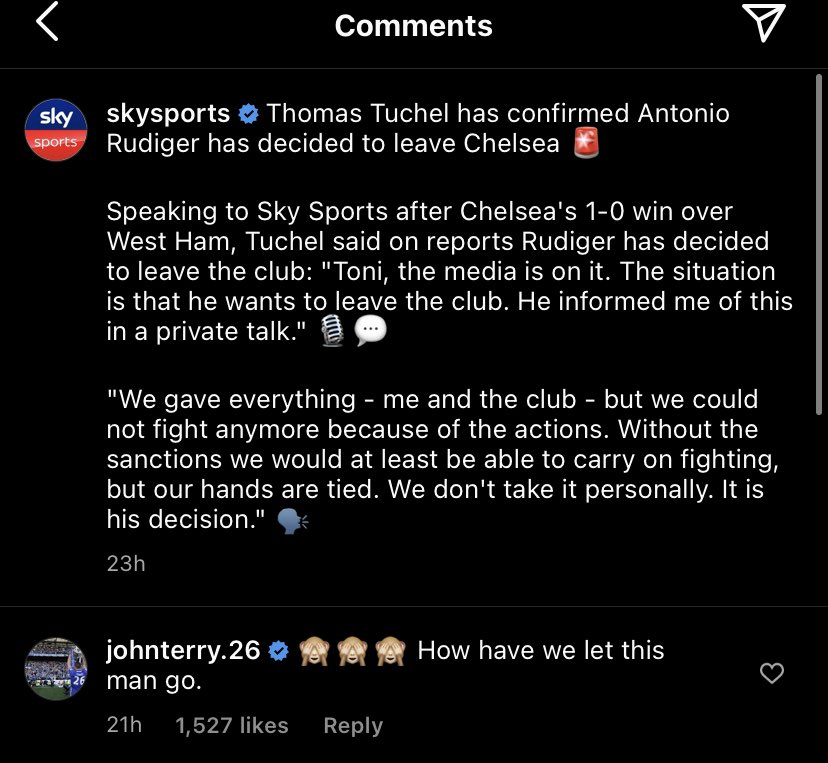
Task: View the 1,527 likes list
Action: pos(232,725)
